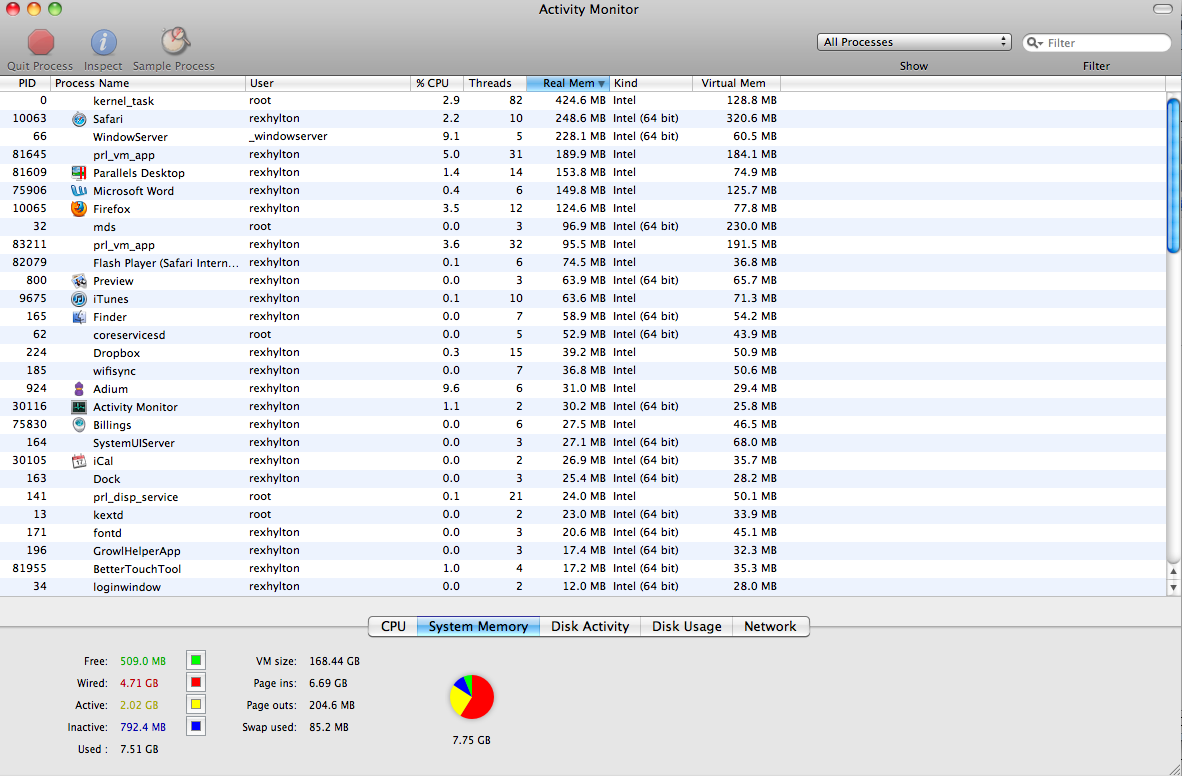Select the Dock process row

[x=583, y=478]
